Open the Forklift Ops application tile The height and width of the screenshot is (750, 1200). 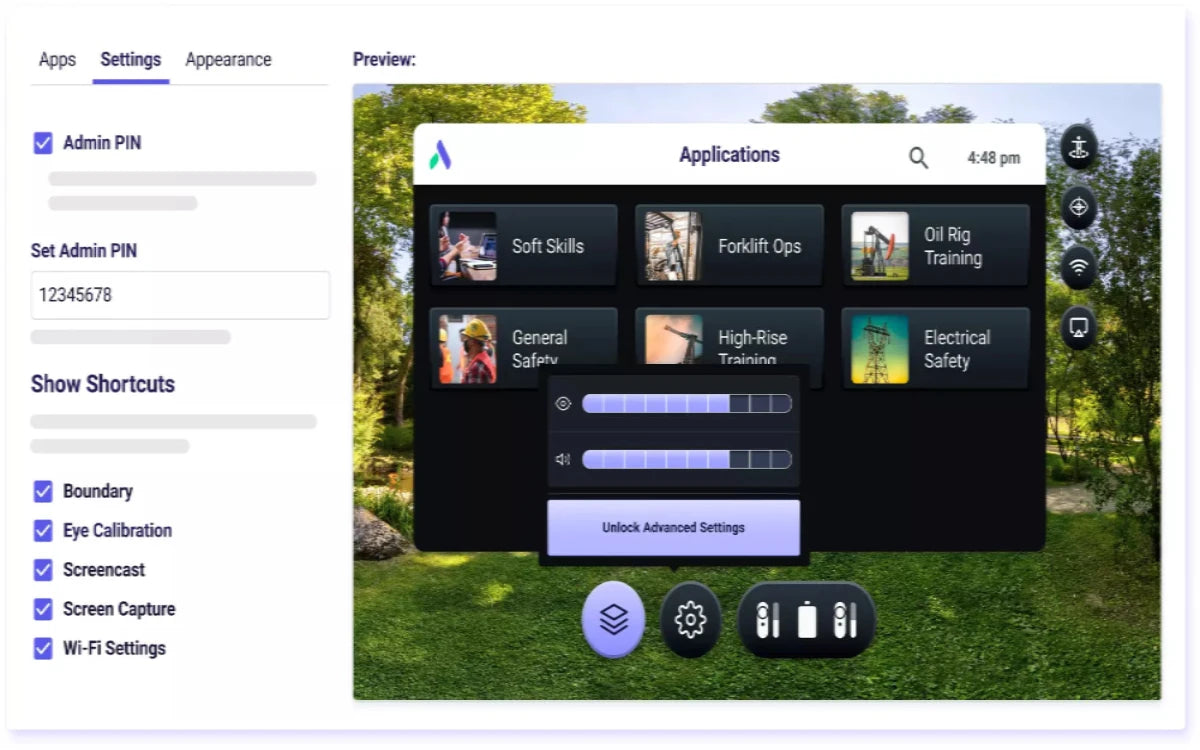(x=729, y=246)
